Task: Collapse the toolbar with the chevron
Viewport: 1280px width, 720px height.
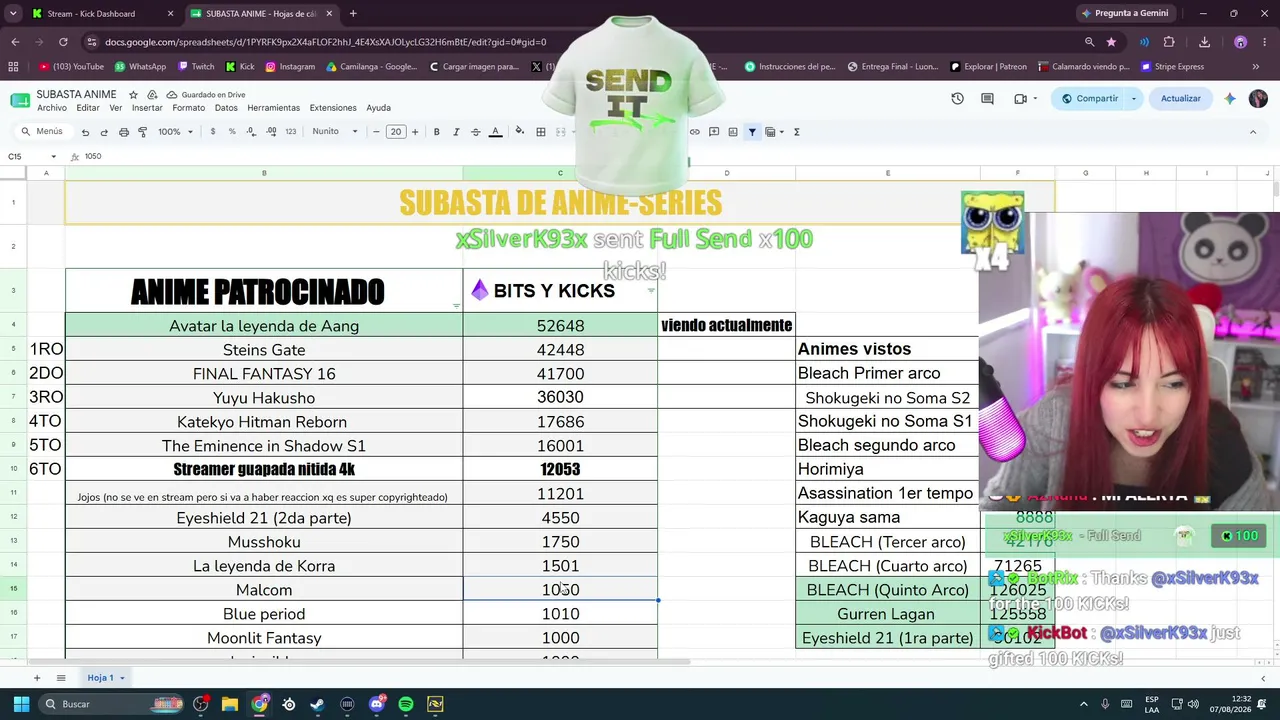Action: (1253, 132)
